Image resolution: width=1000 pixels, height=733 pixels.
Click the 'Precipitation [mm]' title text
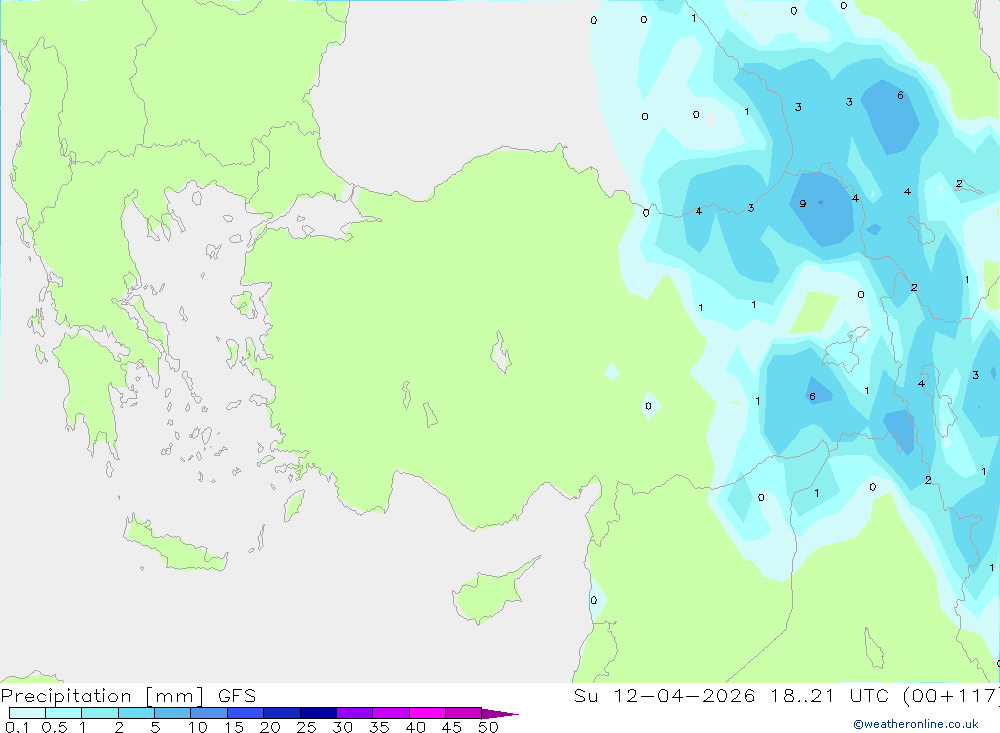tap(102, 696)
